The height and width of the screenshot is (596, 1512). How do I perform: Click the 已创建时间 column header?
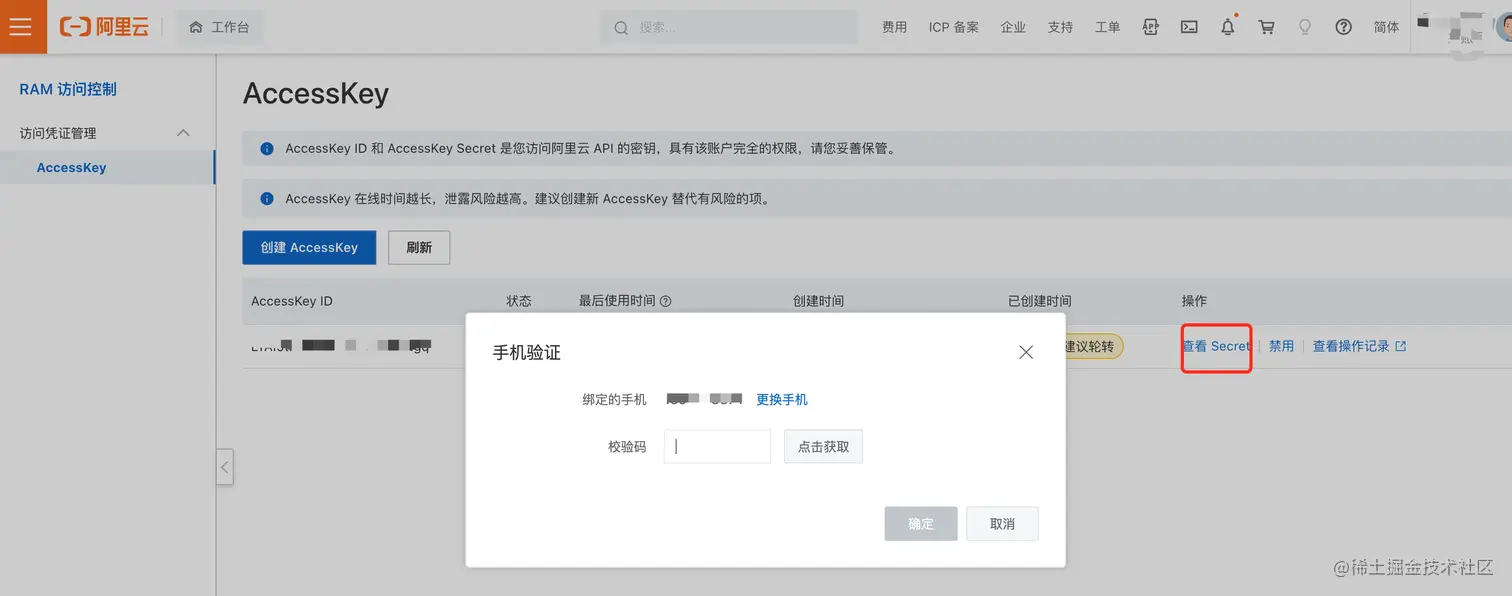[x=1040, y=301]
